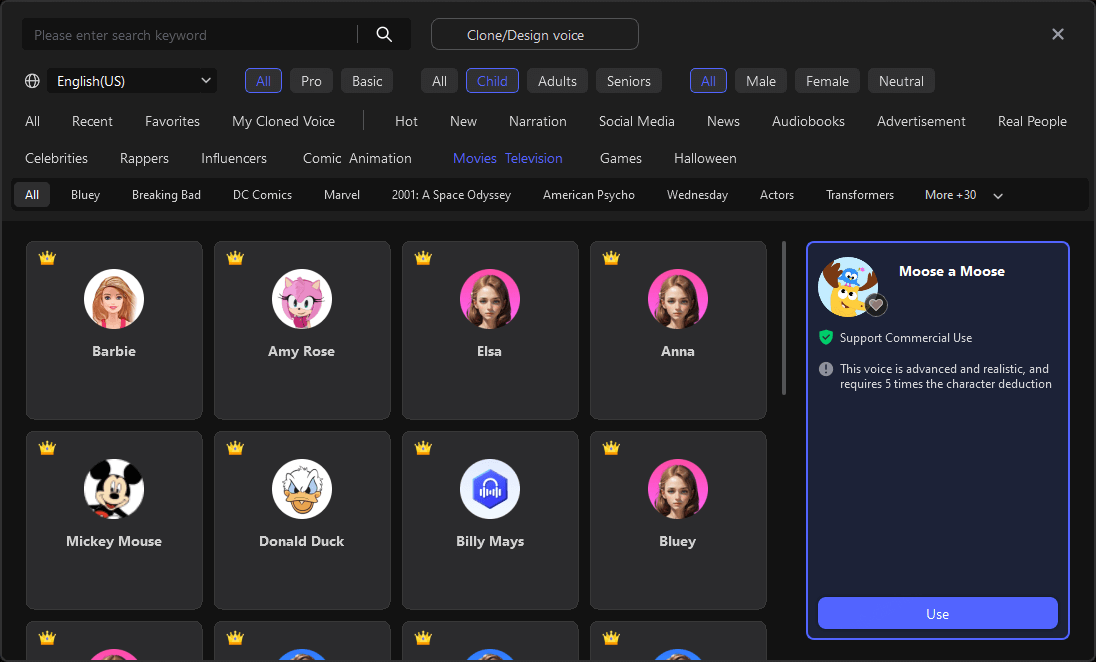
Task: Click the crown icon on Anna card
Action: [x=611, y=258]
